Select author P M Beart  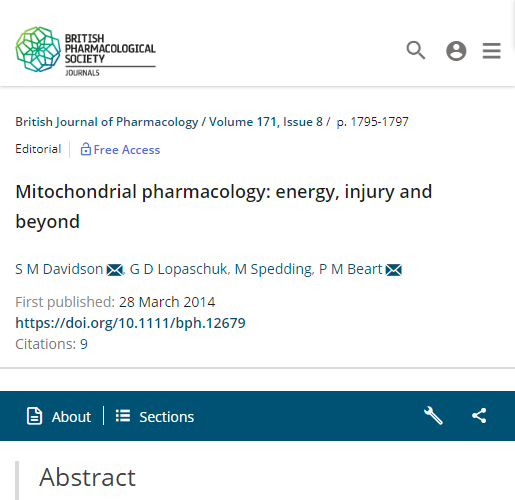350,269
